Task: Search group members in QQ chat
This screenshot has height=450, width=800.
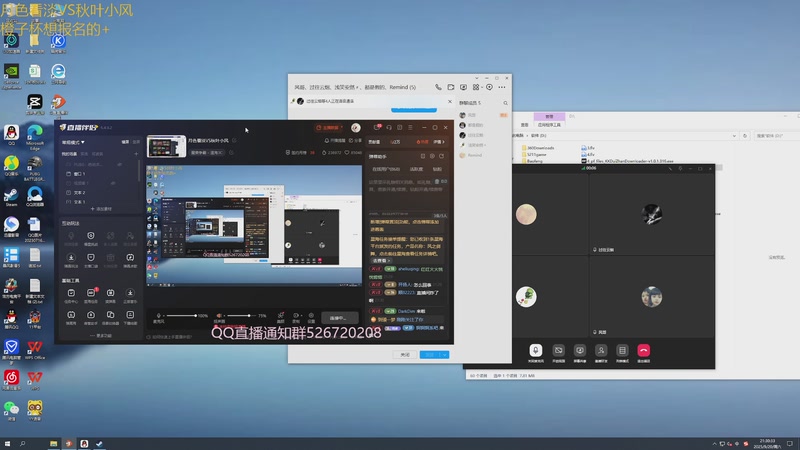Action: (506, 103)
